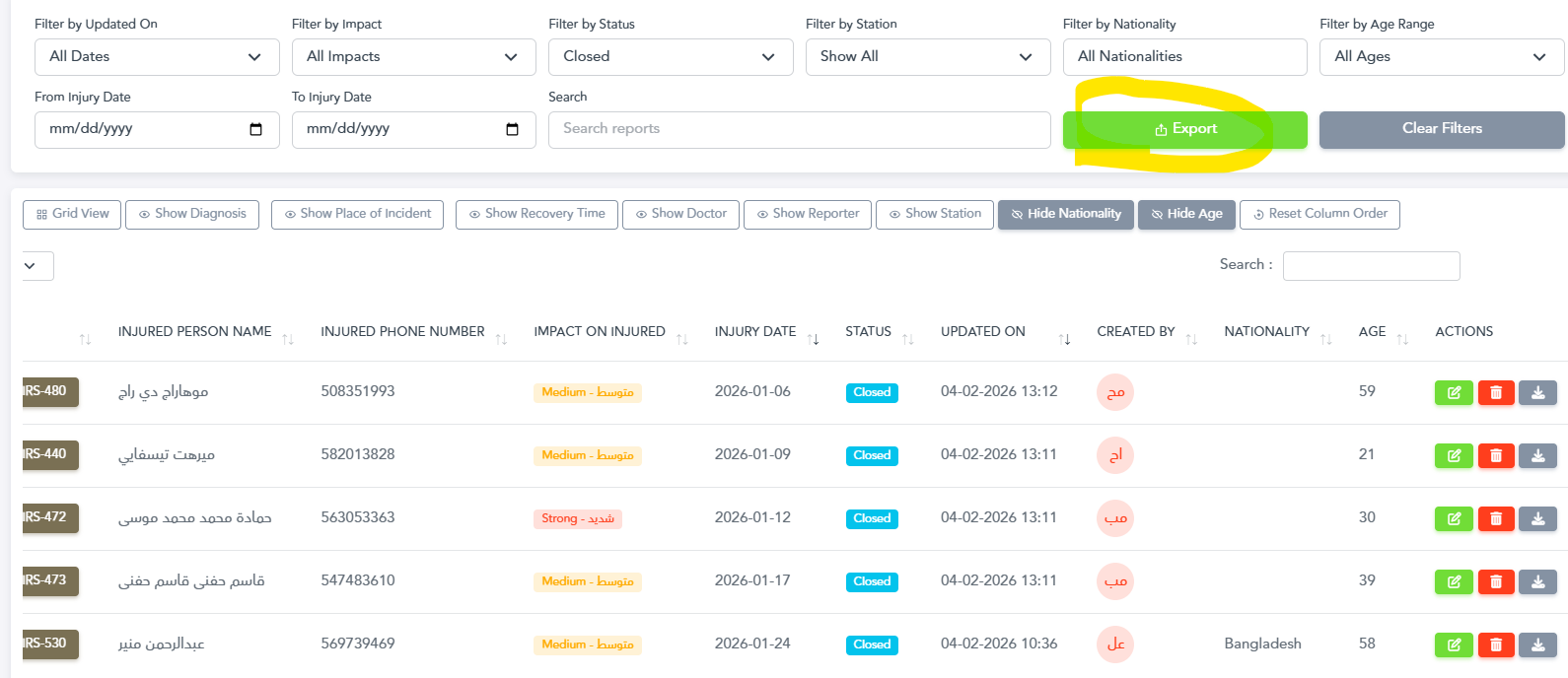Screen dimensions: 1568x678
Task: Click Bangladesh nationality cell
Action: tap(1263, 644)
